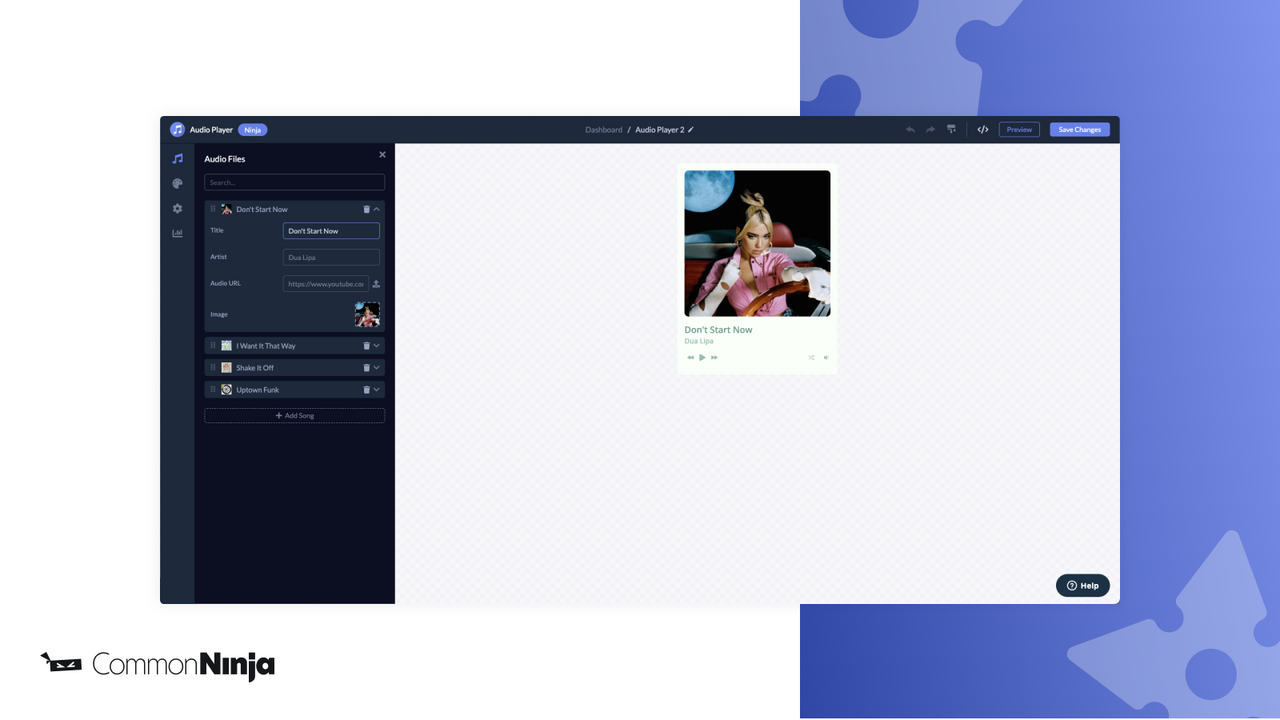Click the Undo arrow in top bar
The image size is (1280, 720).
910,129
